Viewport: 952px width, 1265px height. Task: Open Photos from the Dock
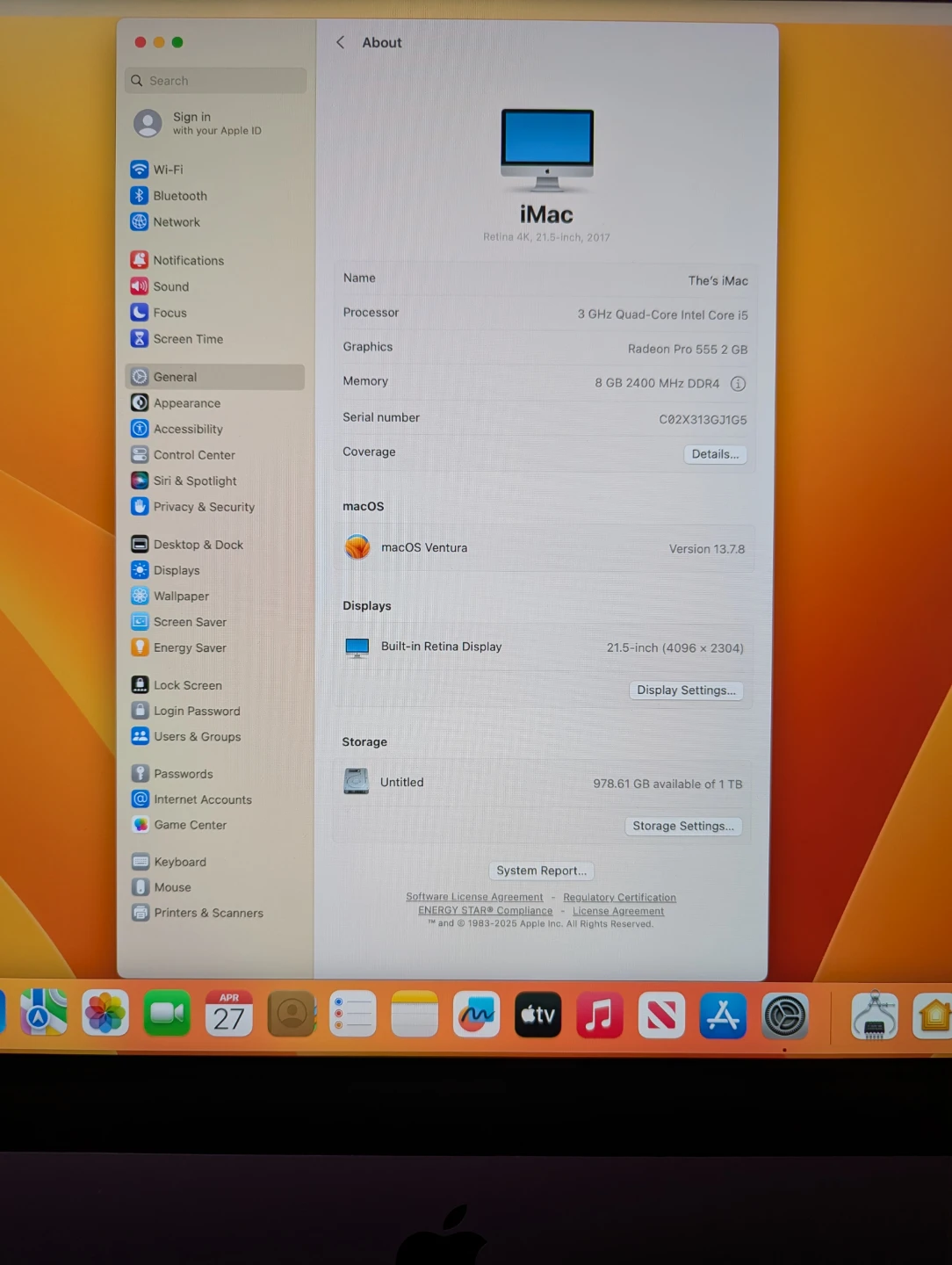pyautogui.click(x=105, y=1013)
